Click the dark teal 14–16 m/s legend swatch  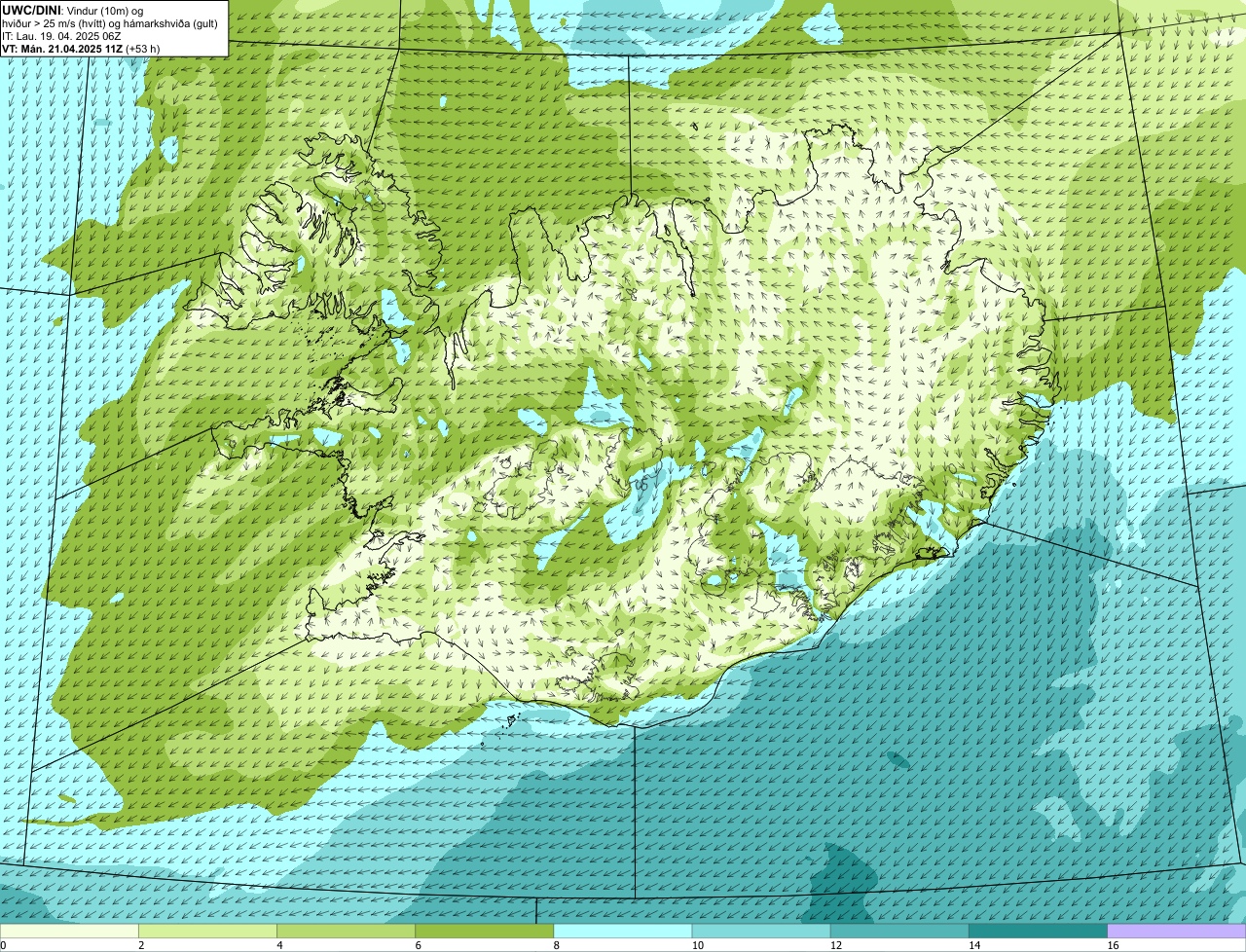[x=1038, y=931]
